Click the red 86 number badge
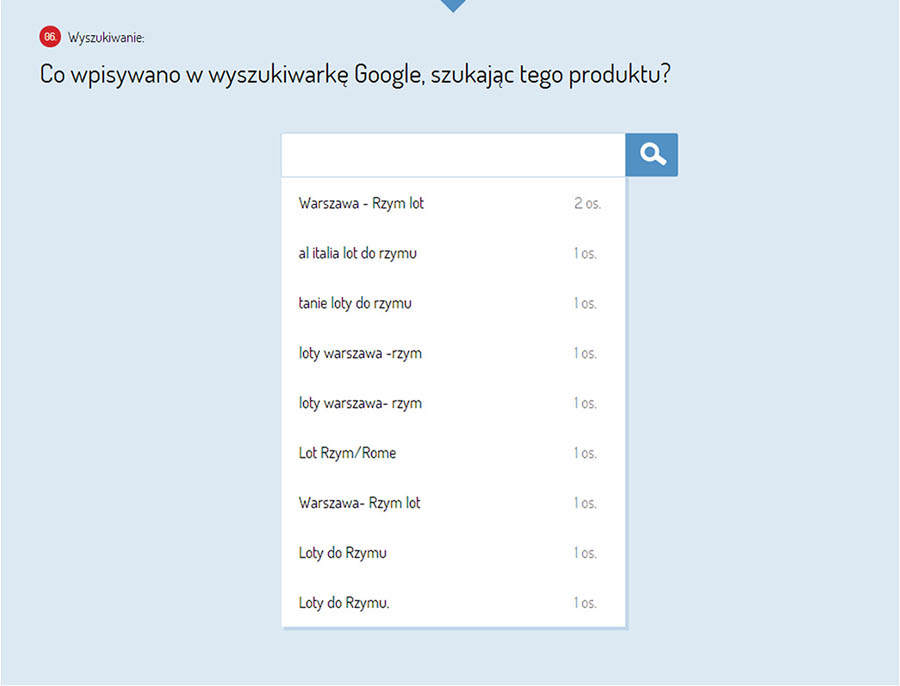Viewport: 900px width, 686px height. 50,37
